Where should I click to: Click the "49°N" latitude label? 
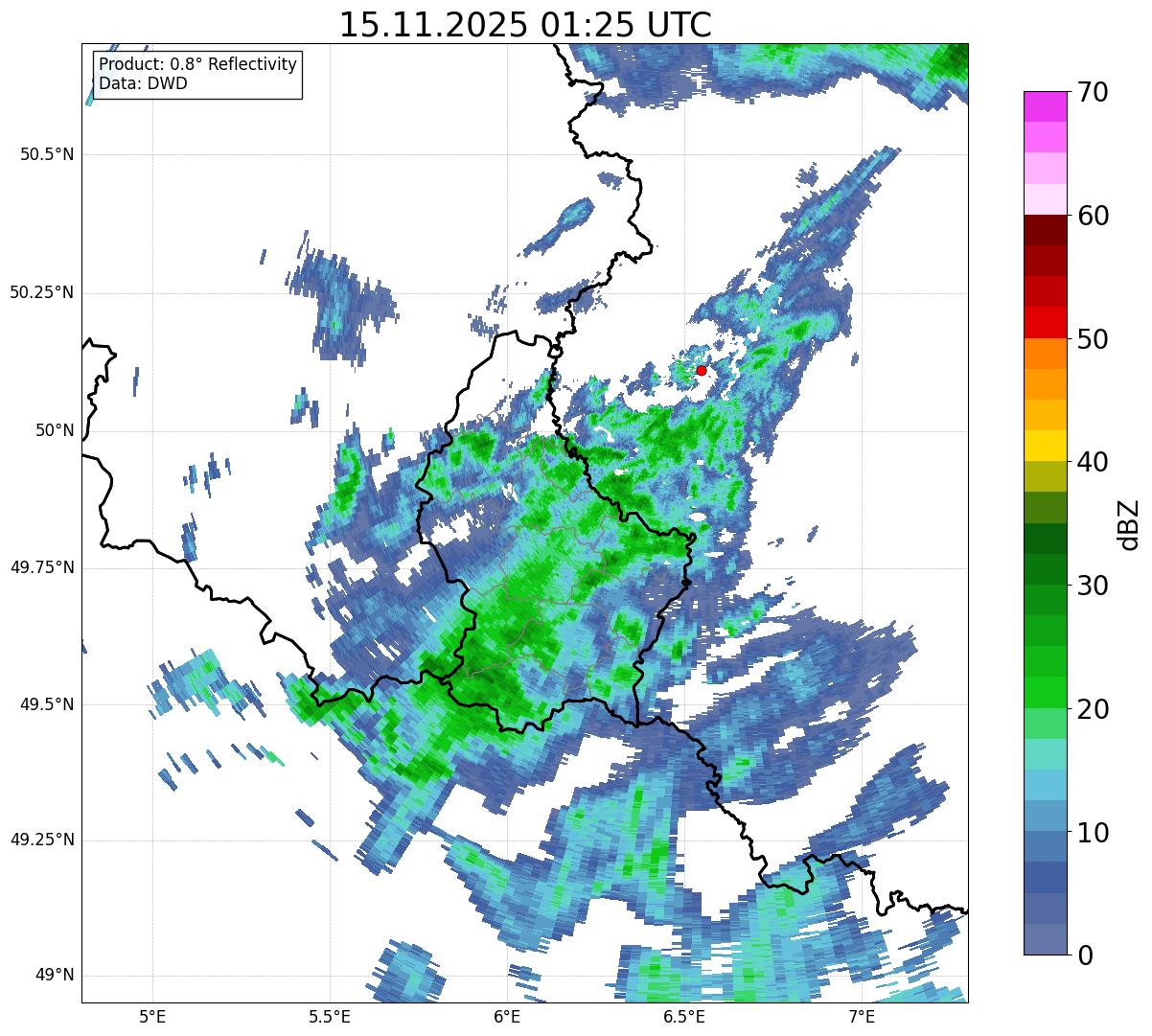(x=55, y=976)
